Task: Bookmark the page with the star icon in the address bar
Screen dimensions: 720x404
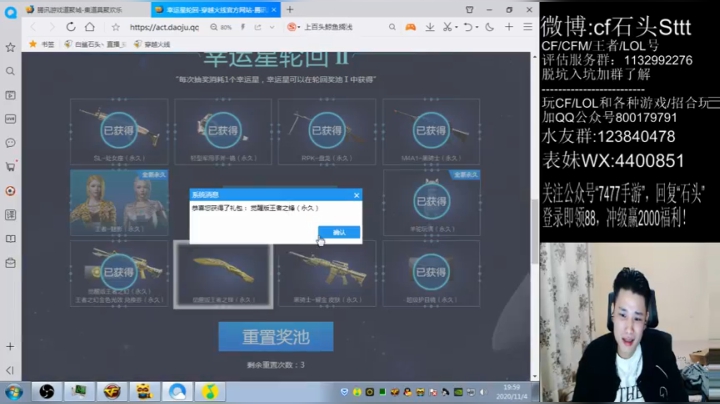Action: [x=116, y=27]
